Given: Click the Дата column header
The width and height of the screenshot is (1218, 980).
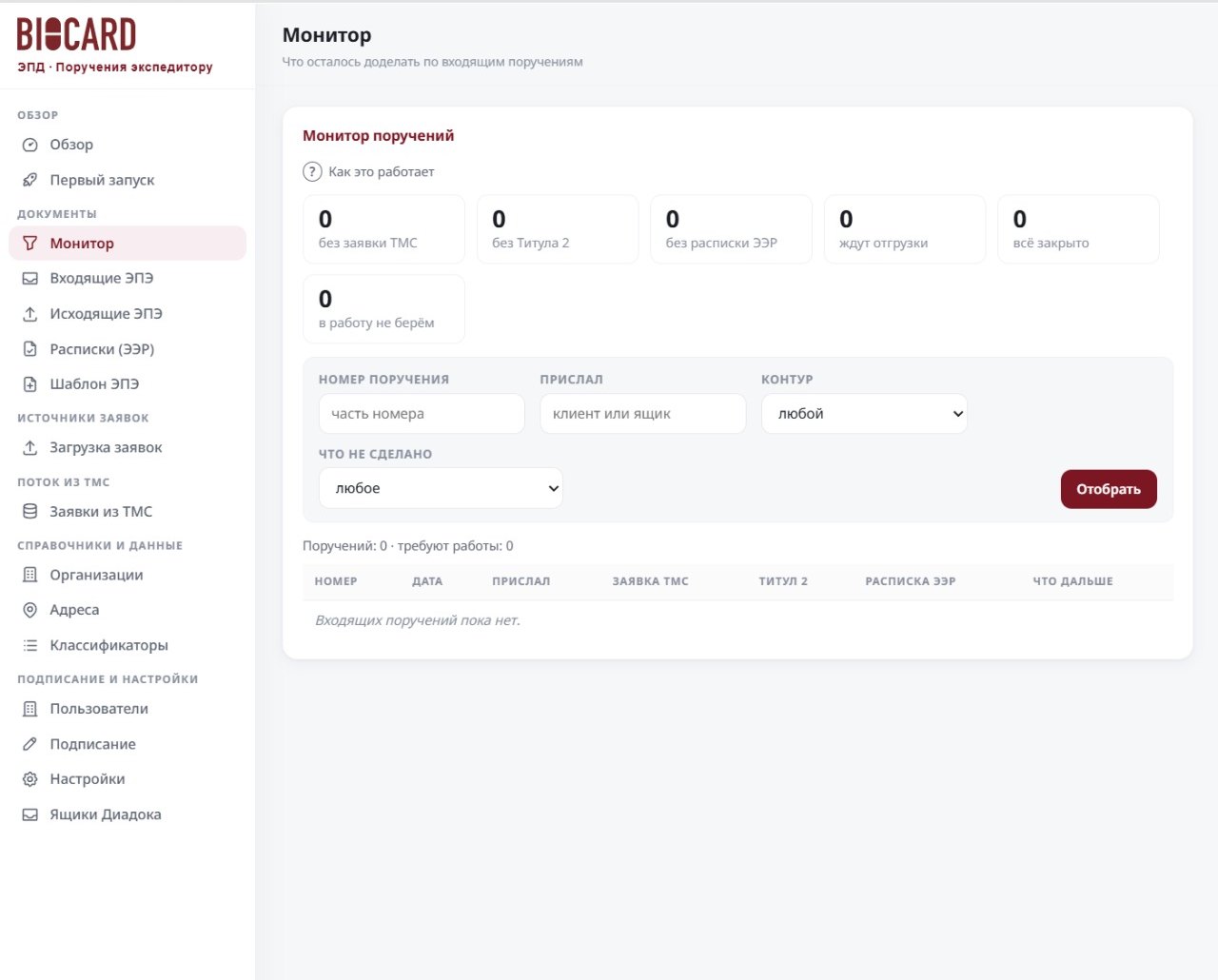Looking at the screenshot, I should click(427, 581).
